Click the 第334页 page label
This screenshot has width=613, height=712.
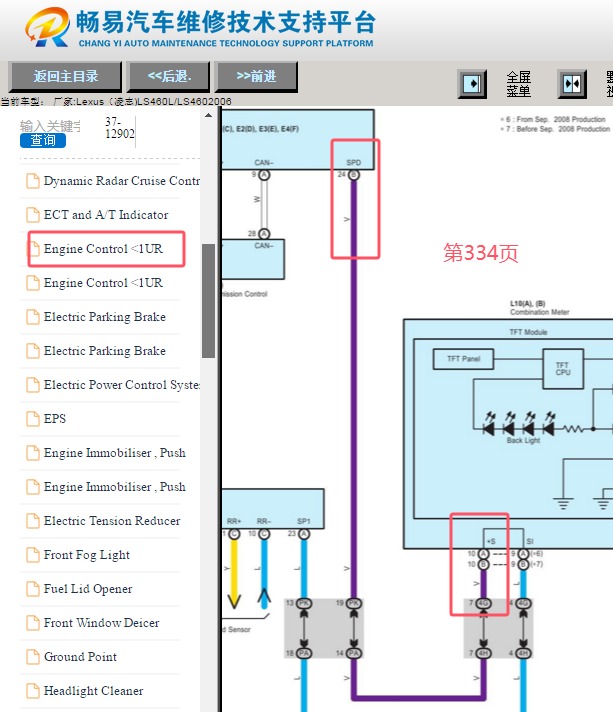[x=481, y=252]
